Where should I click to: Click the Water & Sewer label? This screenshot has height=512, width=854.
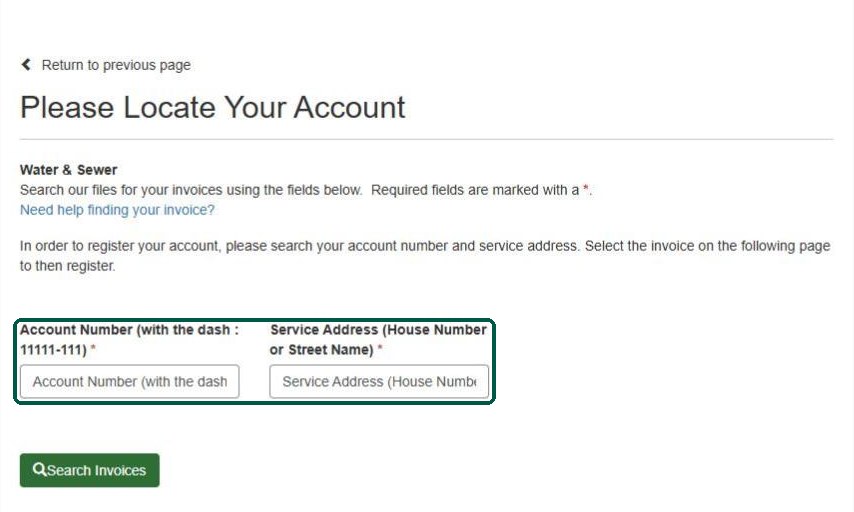click(69, 170)
